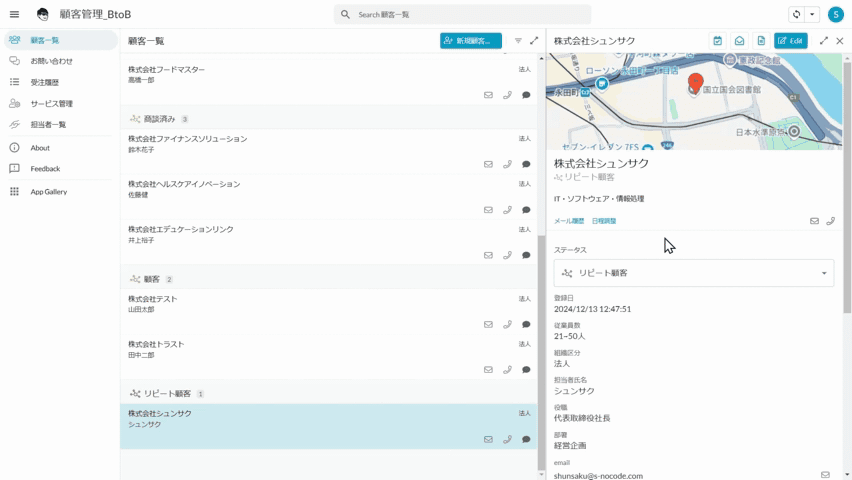Collapse the 商談済み group header
852x480 pixels.
[x=328, y=119]
